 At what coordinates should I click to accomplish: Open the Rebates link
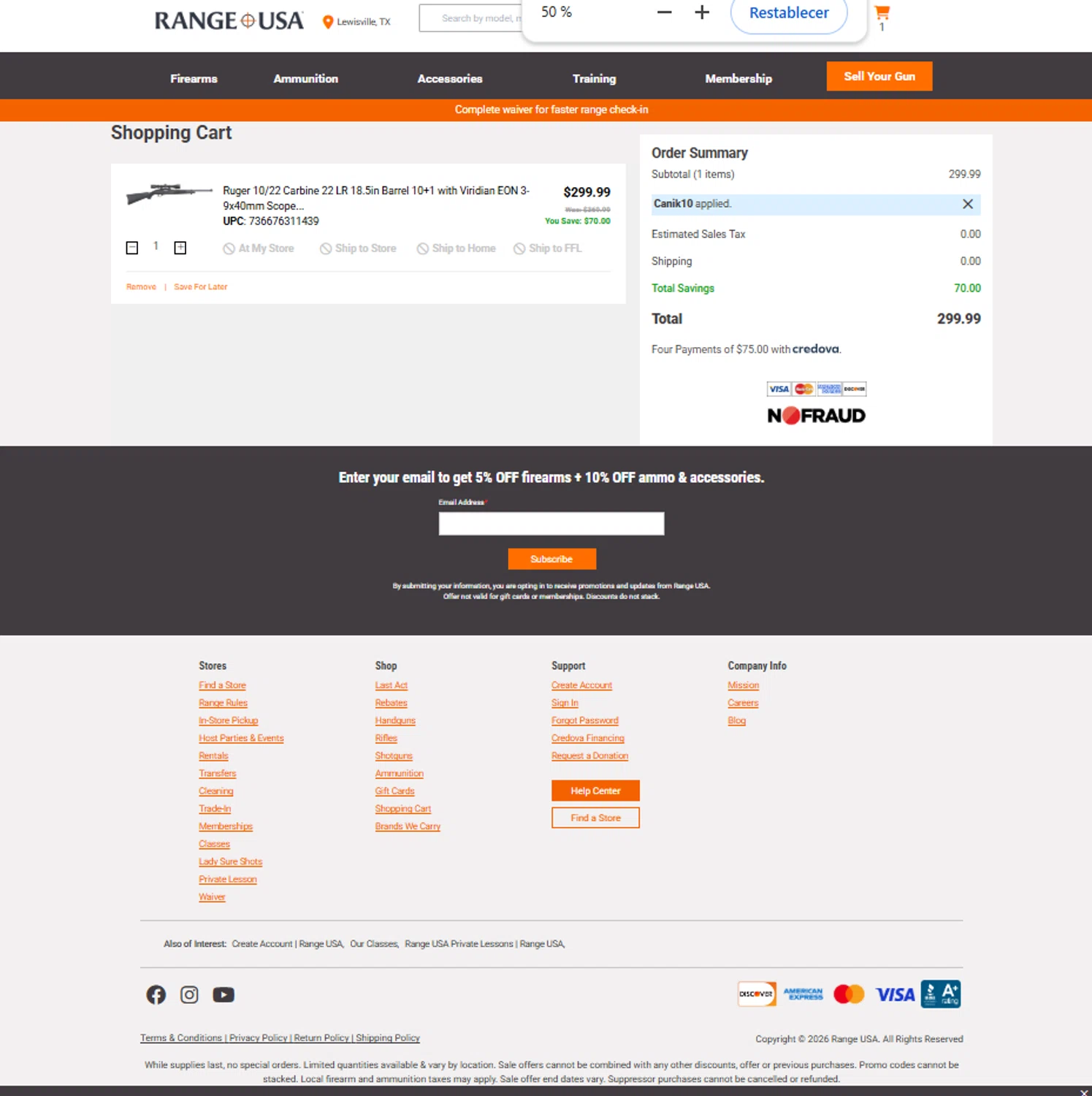(391, 703)
